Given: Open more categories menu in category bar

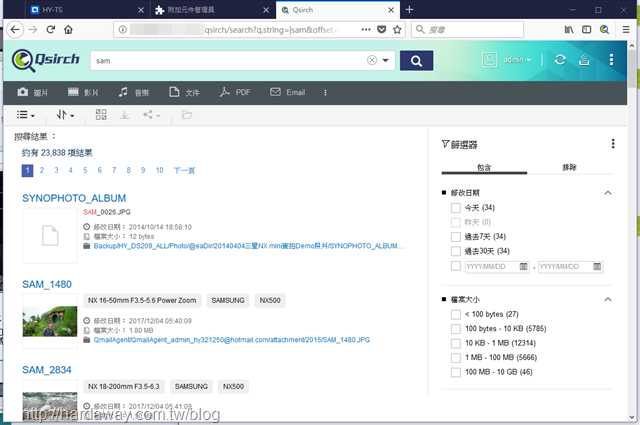Looking at the screenshot, I should tap(325, 93).
